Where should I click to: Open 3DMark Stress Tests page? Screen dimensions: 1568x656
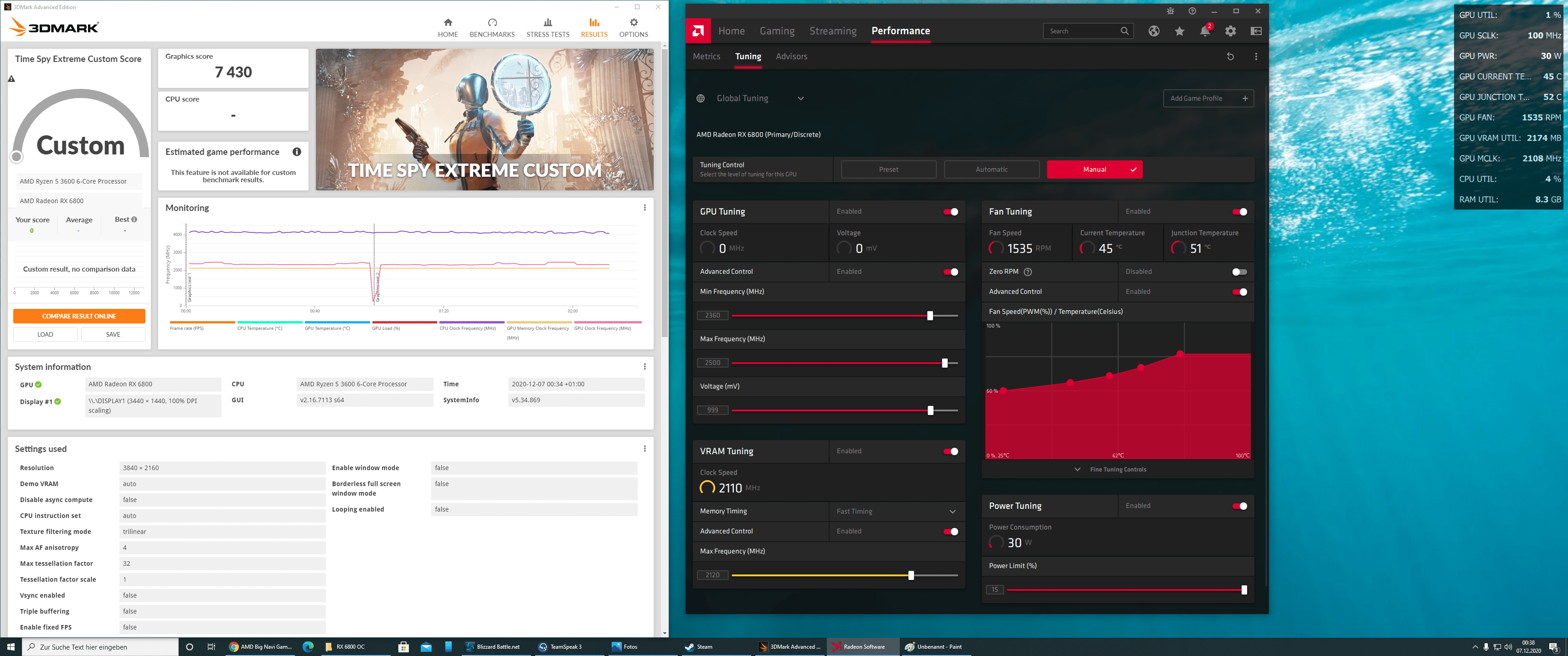548,28
